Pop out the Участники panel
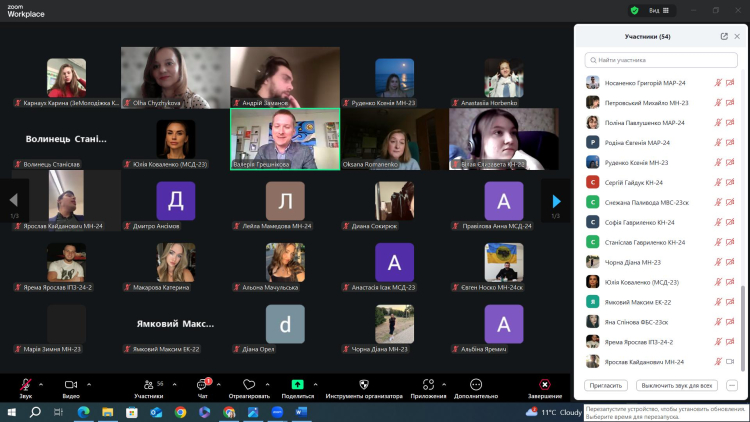The image size is (750, 422). tap(724, 36)
